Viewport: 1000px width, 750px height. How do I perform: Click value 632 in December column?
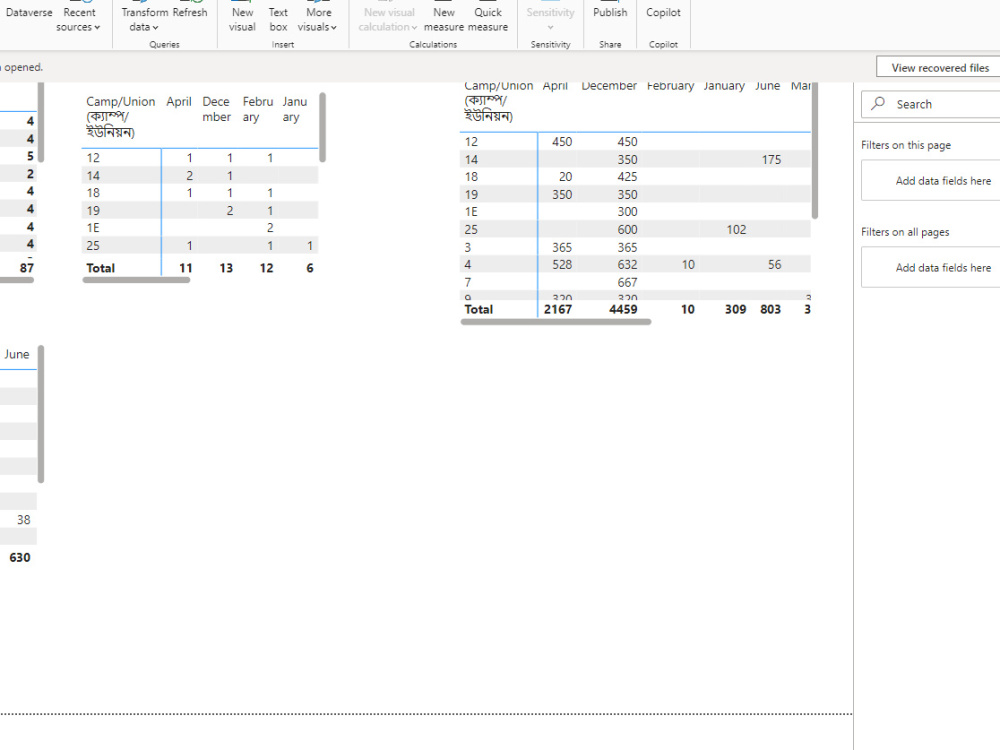click(627, 264)
